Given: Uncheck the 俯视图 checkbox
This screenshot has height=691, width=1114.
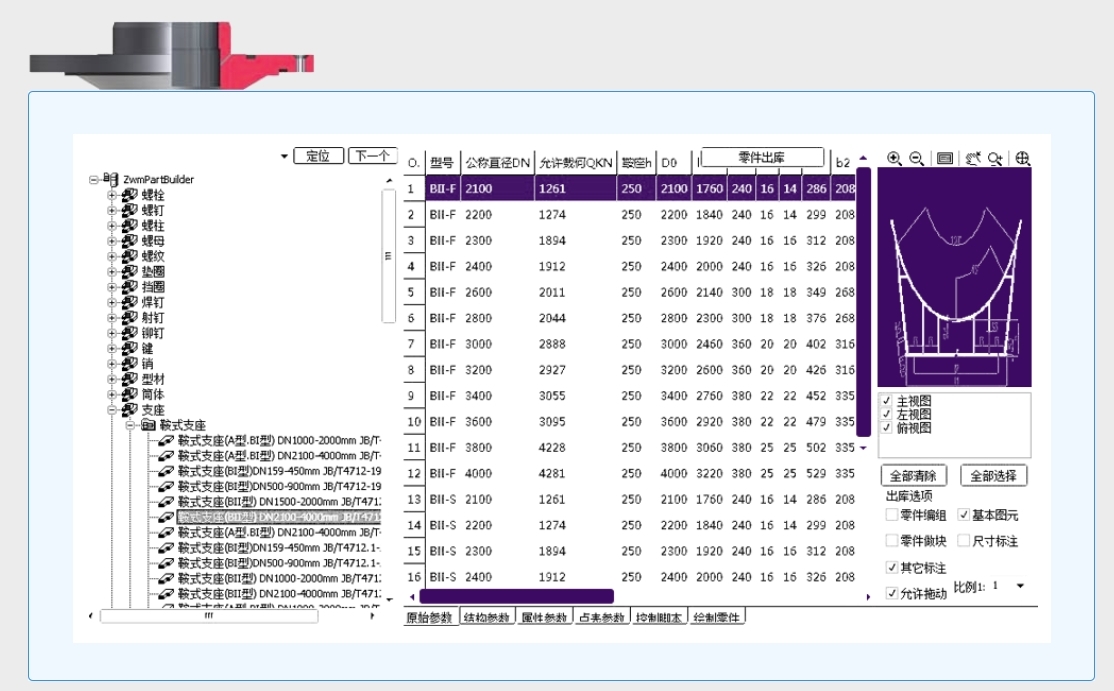Looking at the screenshot, I should [886, 428].
